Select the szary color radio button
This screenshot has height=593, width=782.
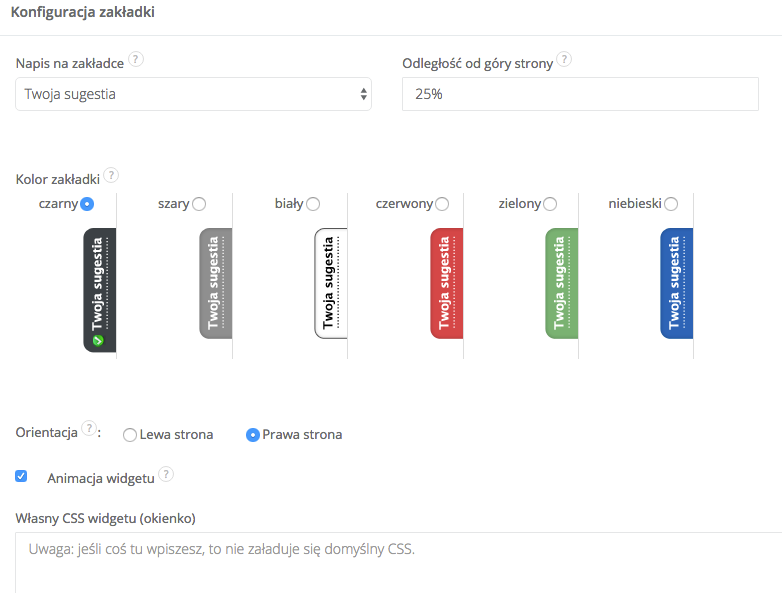point(199,204)
